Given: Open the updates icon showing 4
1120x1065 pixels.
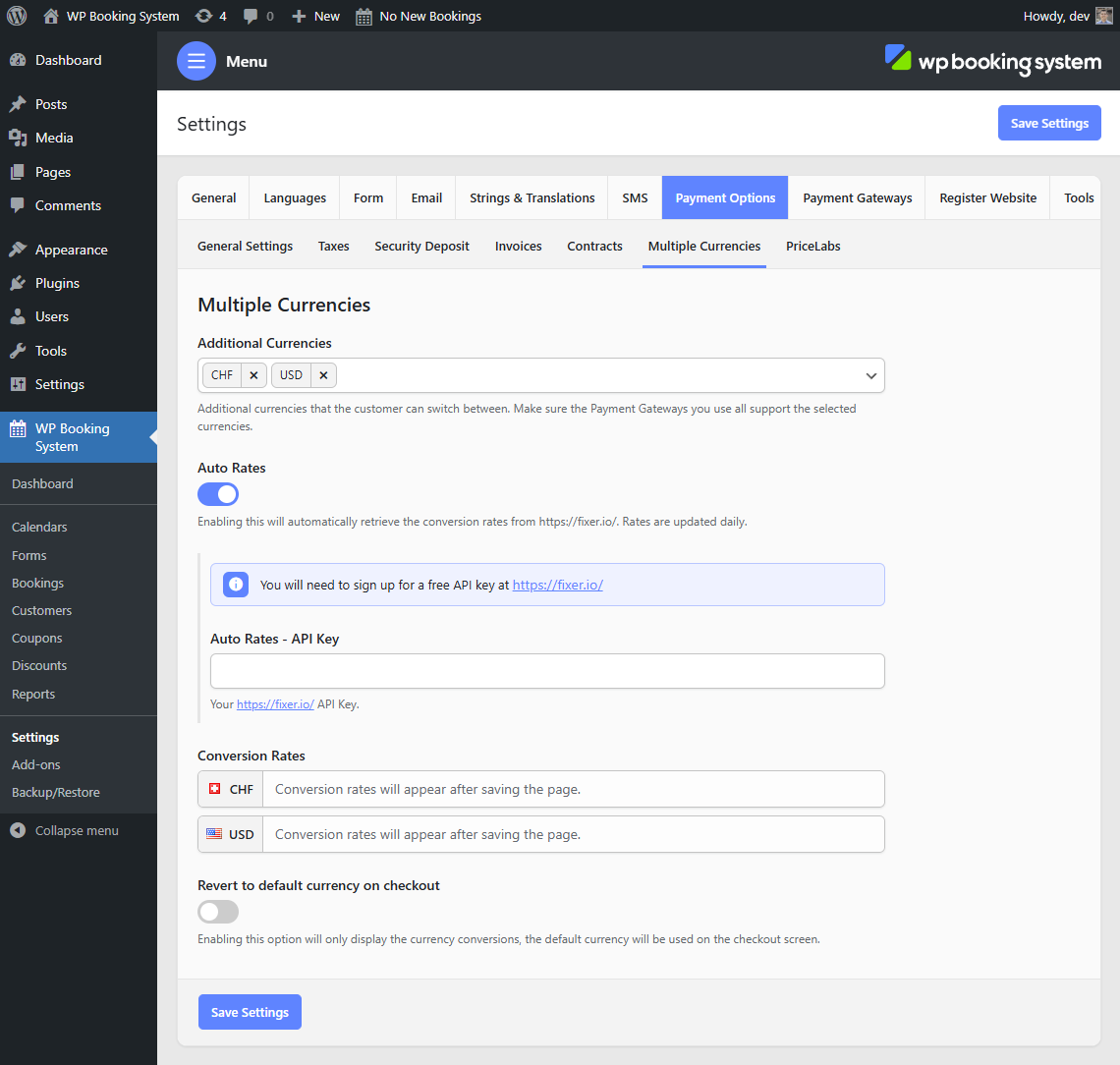Looking at the screenshot, I should (203, 16).
